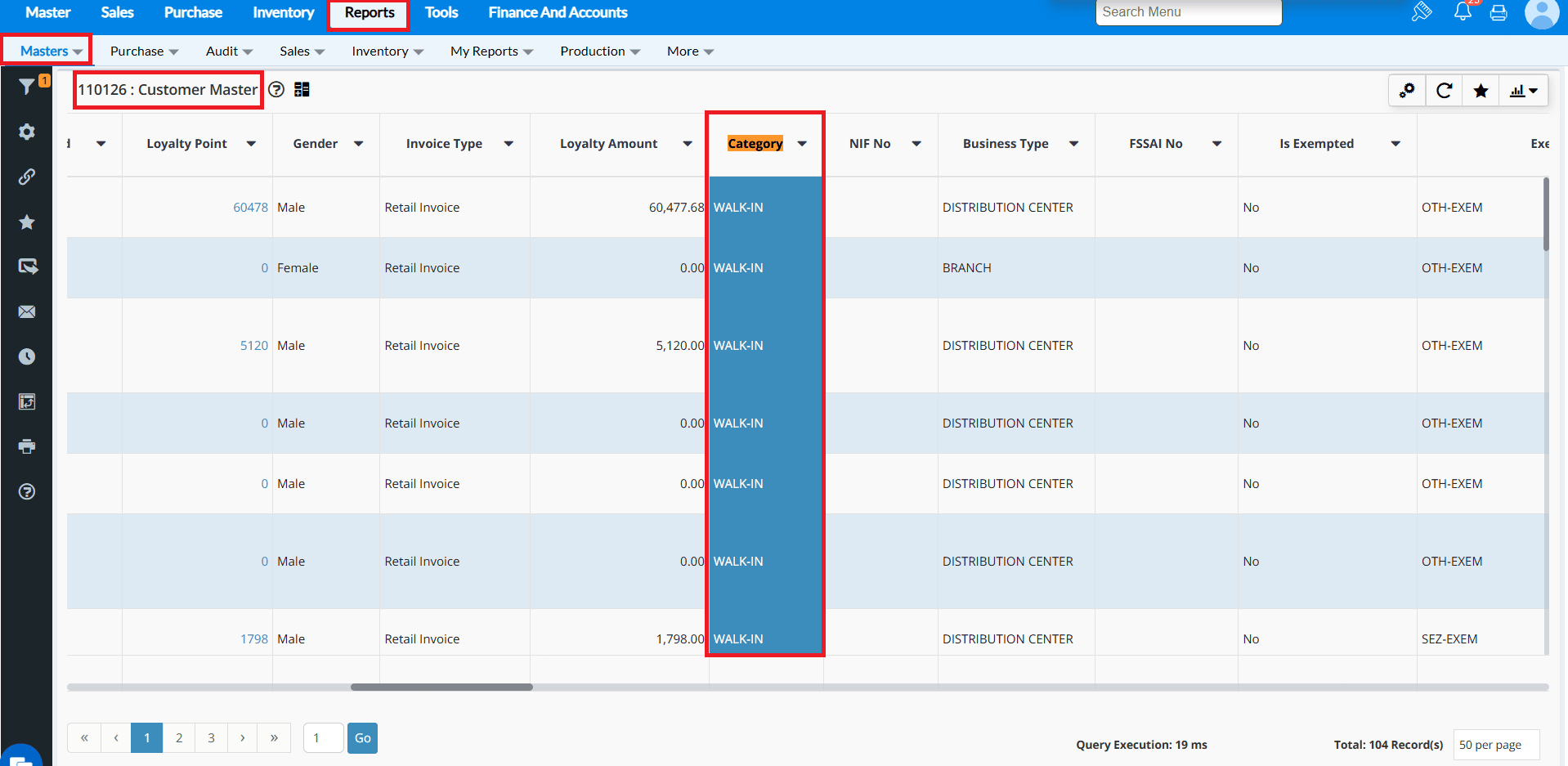Expand the Category column dropdown arrow
1568x766 pixels.
pyautogui.click(x=802, y=144)
